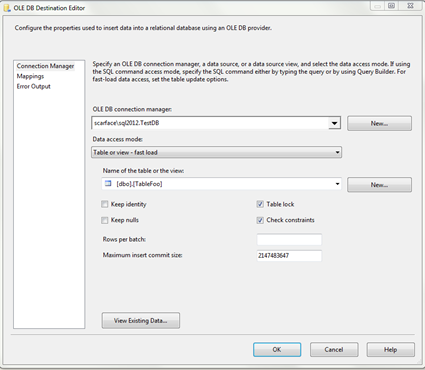Enable the Keep identity checkbox
The image size is (425, 370).
point(105,204)
